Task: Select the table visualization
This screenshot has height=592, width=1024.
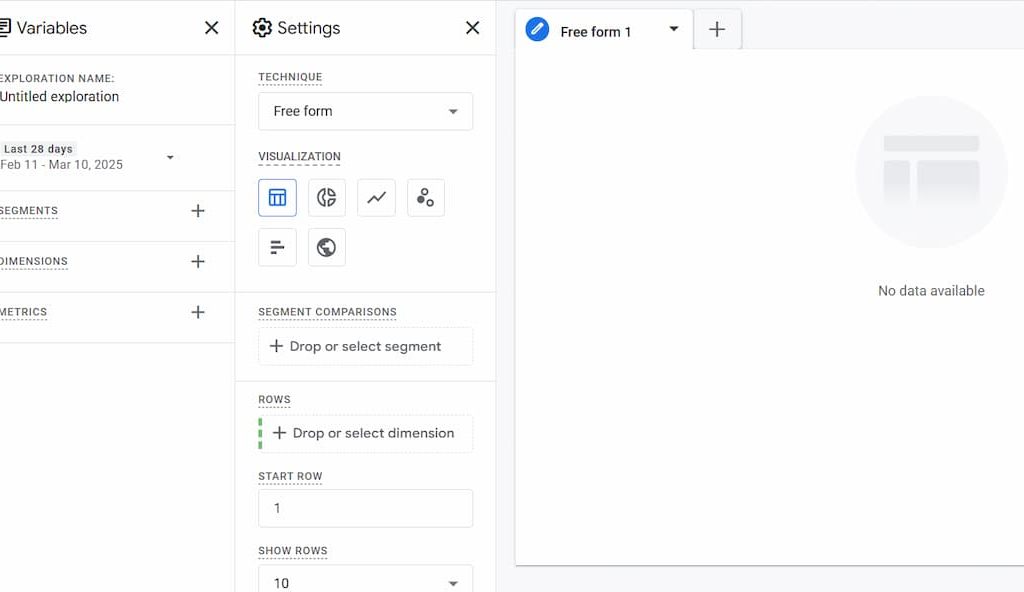Action: click(277, 197)
